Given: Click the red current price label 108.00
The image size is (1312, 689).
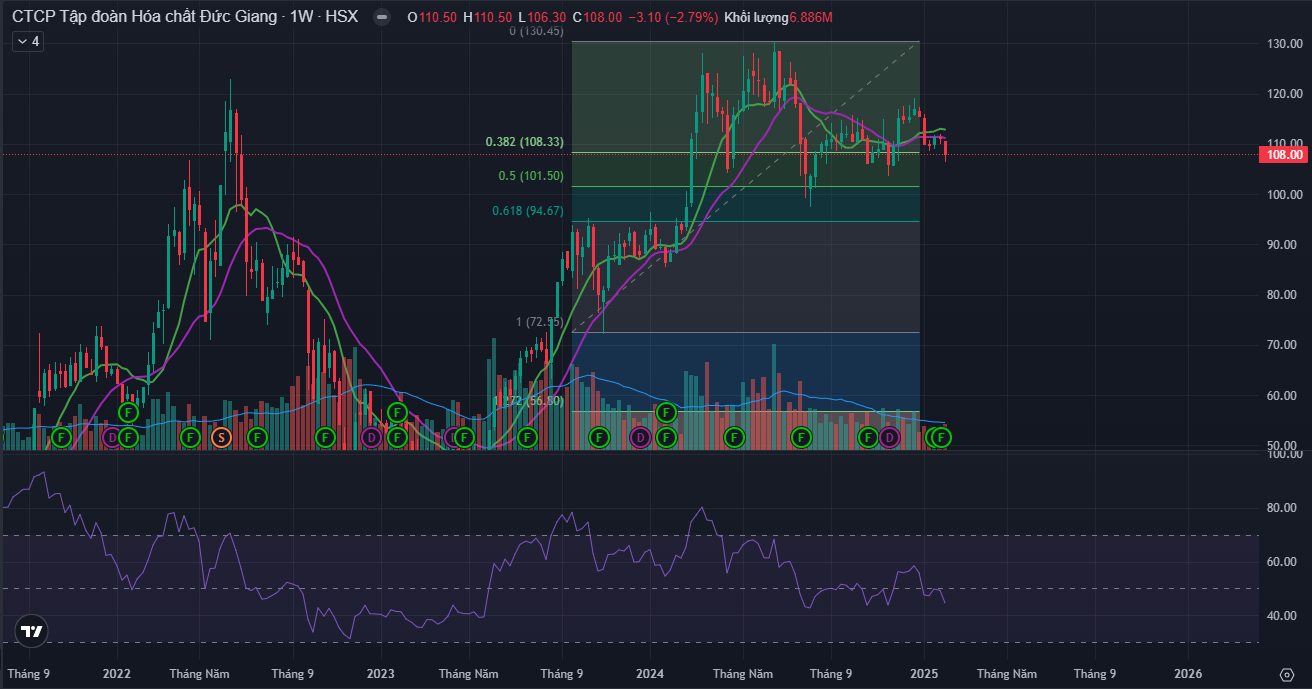Looking at the screenshot, I should pyautogui.click(x=1284, y=154).
